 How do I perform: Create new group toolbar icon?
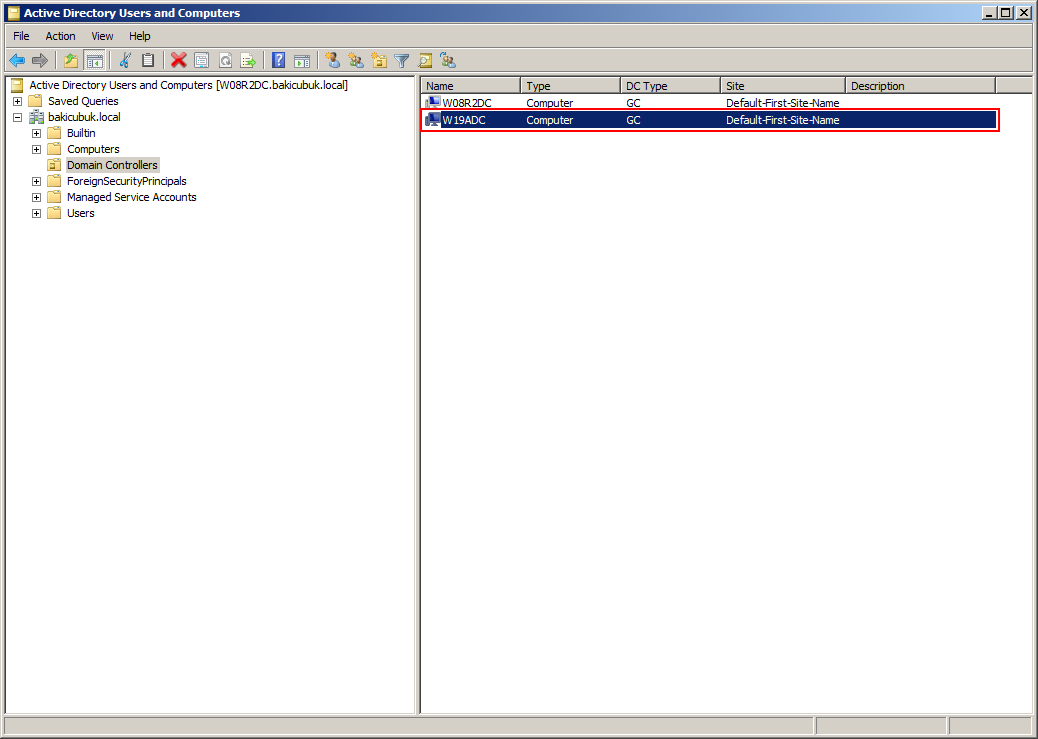click(x=355, y=61)
